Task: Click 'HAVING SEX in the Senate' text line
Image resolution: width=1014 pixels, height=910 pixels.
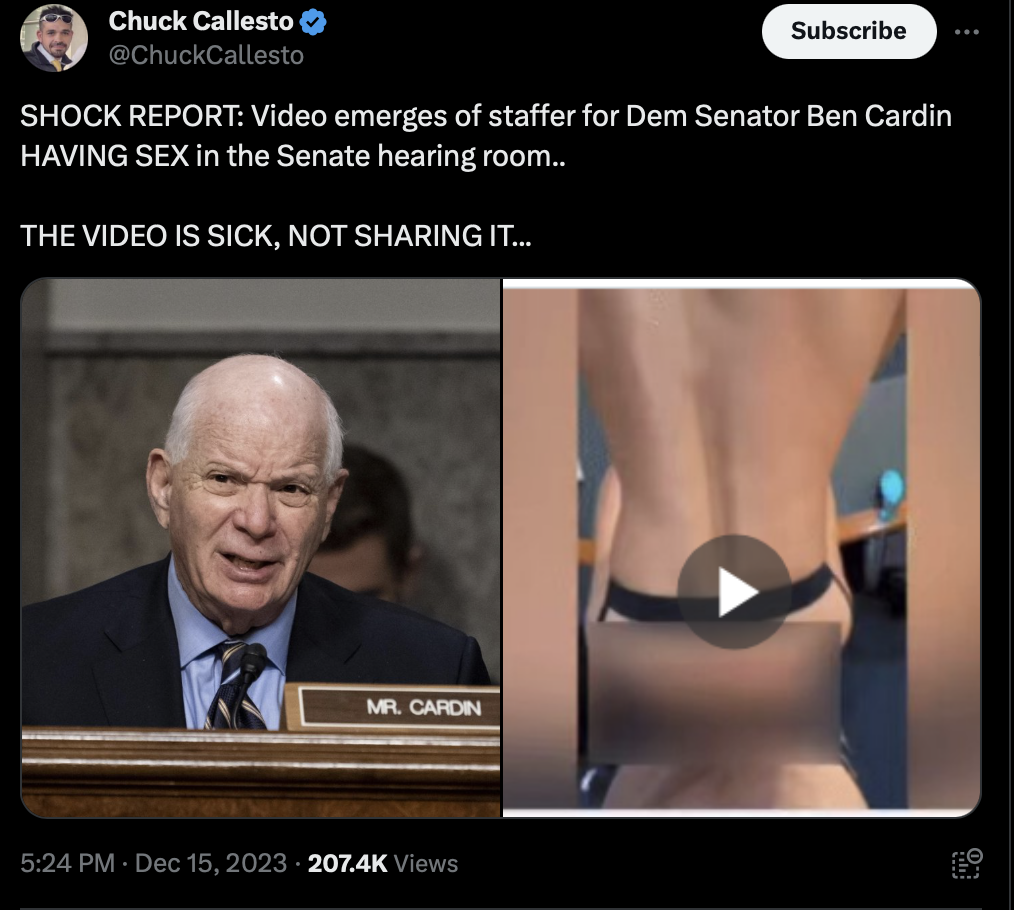Action: click(x=293, y=156)
